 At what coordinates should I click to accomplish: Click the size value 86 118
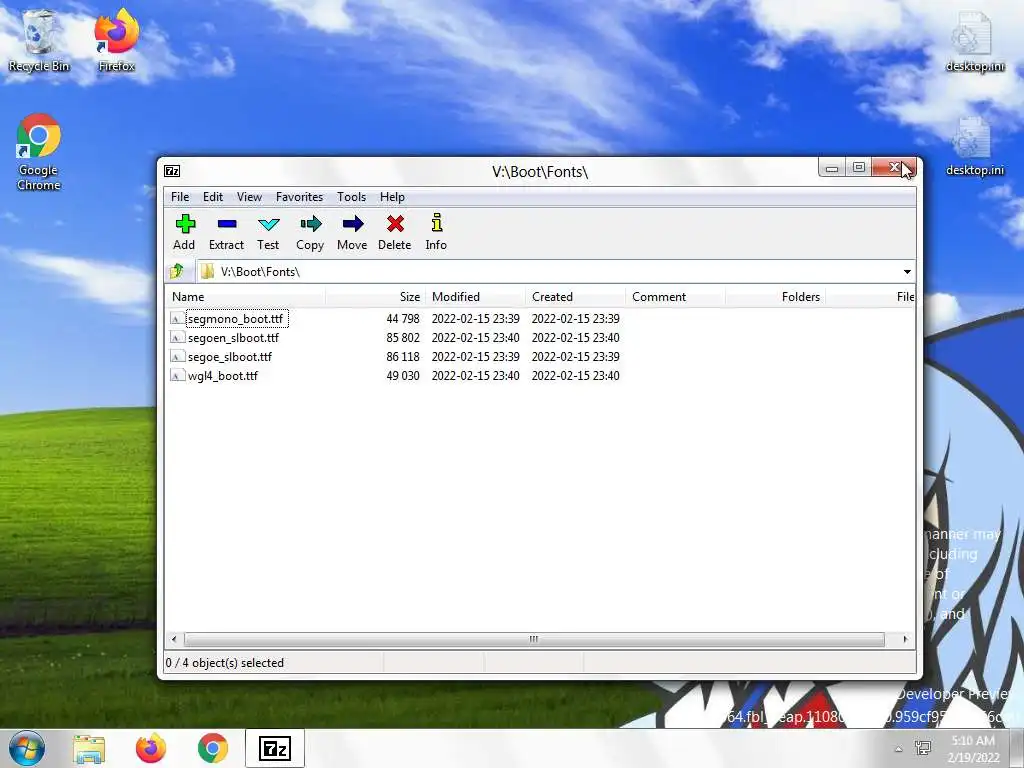[x=403, y=357]
